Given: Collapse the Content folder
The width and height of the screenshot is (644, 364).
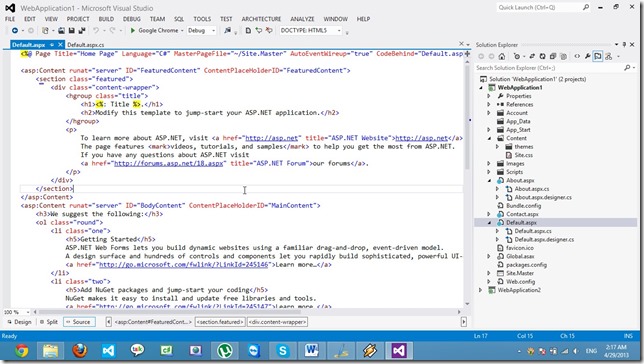Looking at the screenshot, I should [489, 138].
